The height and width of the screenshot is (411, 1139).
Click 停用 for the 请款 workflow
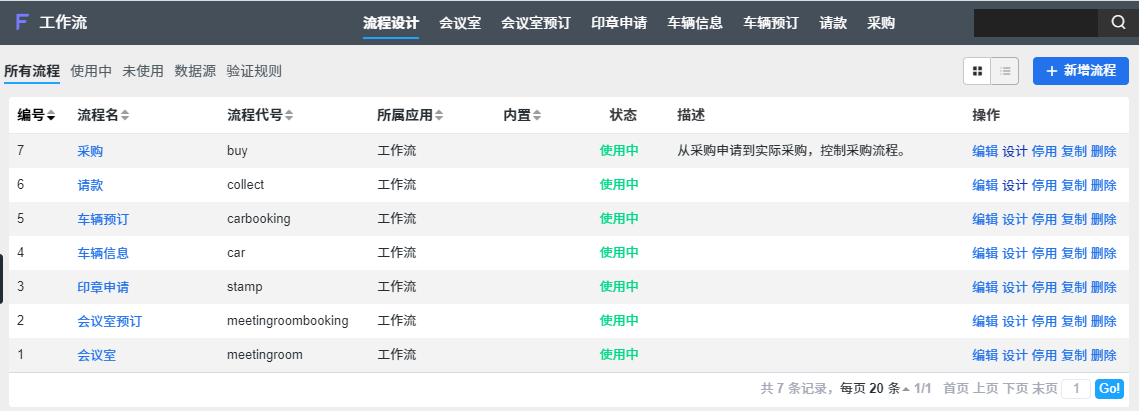coord(1044,185)
